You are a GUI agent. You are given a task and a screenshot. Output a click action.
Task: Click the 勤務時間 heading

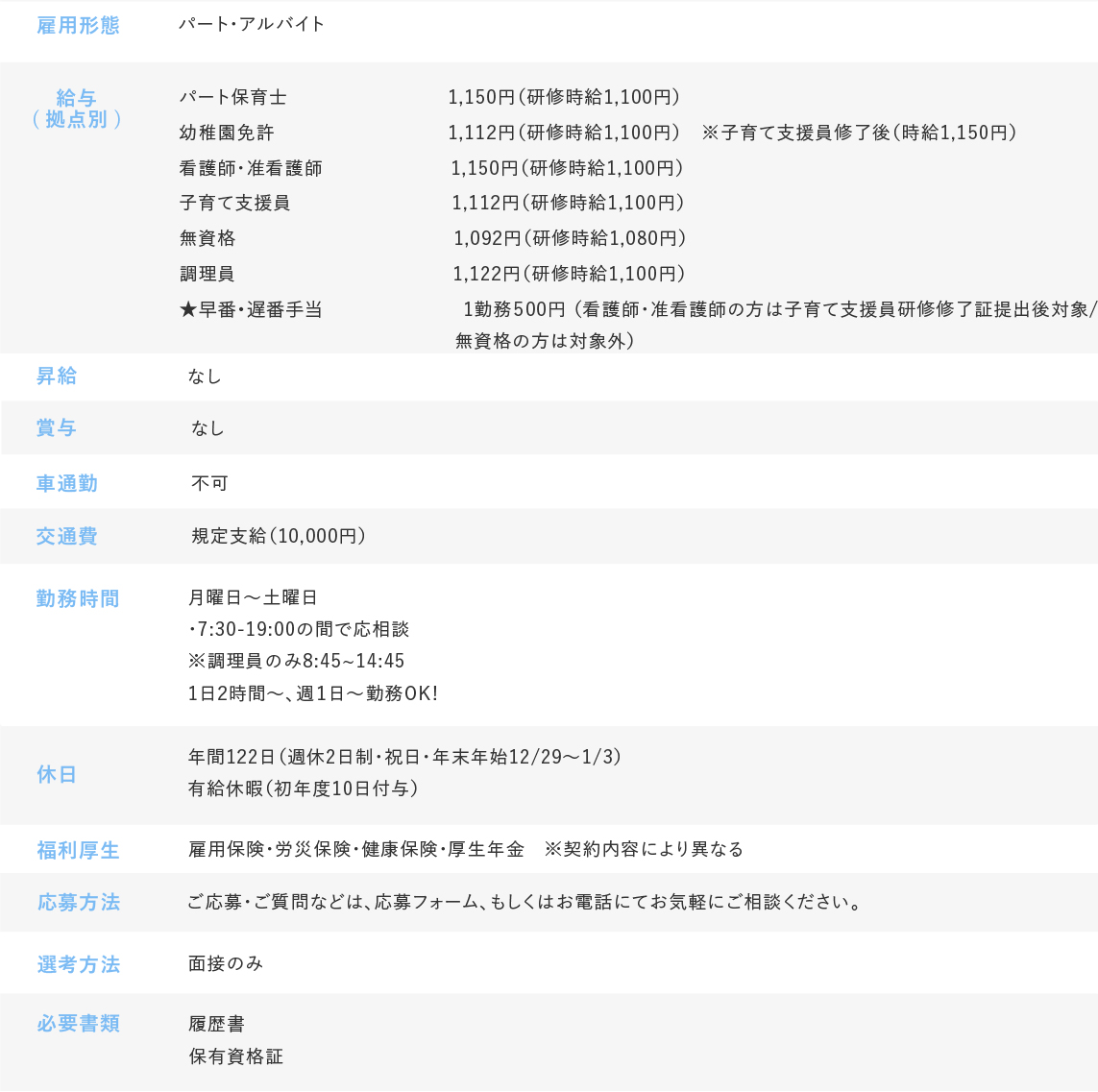tap(78, 599)
